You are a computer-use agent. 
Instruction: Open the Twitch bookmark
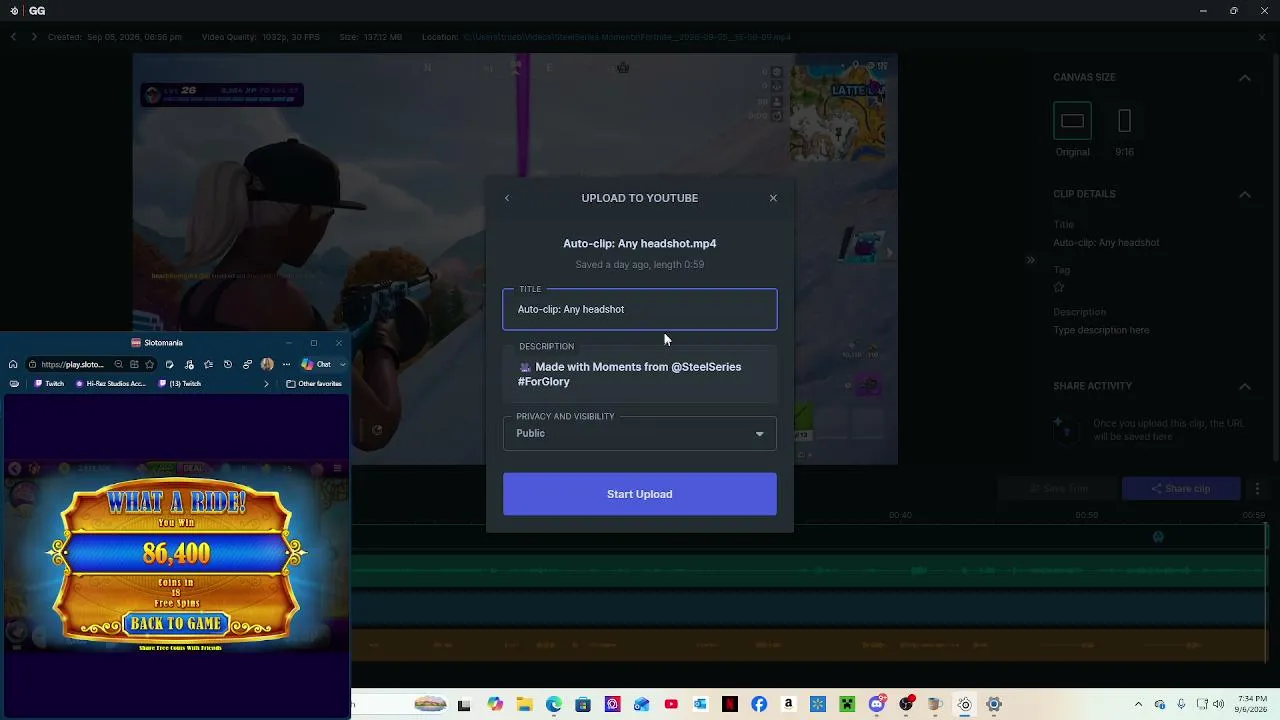click(49, 384)
